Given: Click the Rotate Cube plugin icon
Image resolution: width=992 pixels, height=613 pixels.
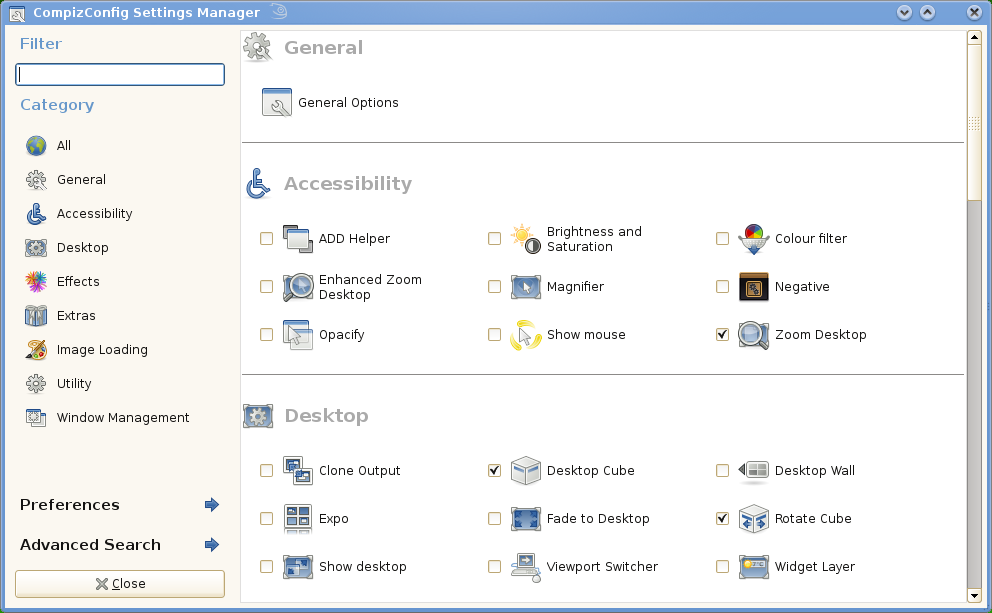Looking at the screenshot, I should pyautogui.click(x=753, y=519).
